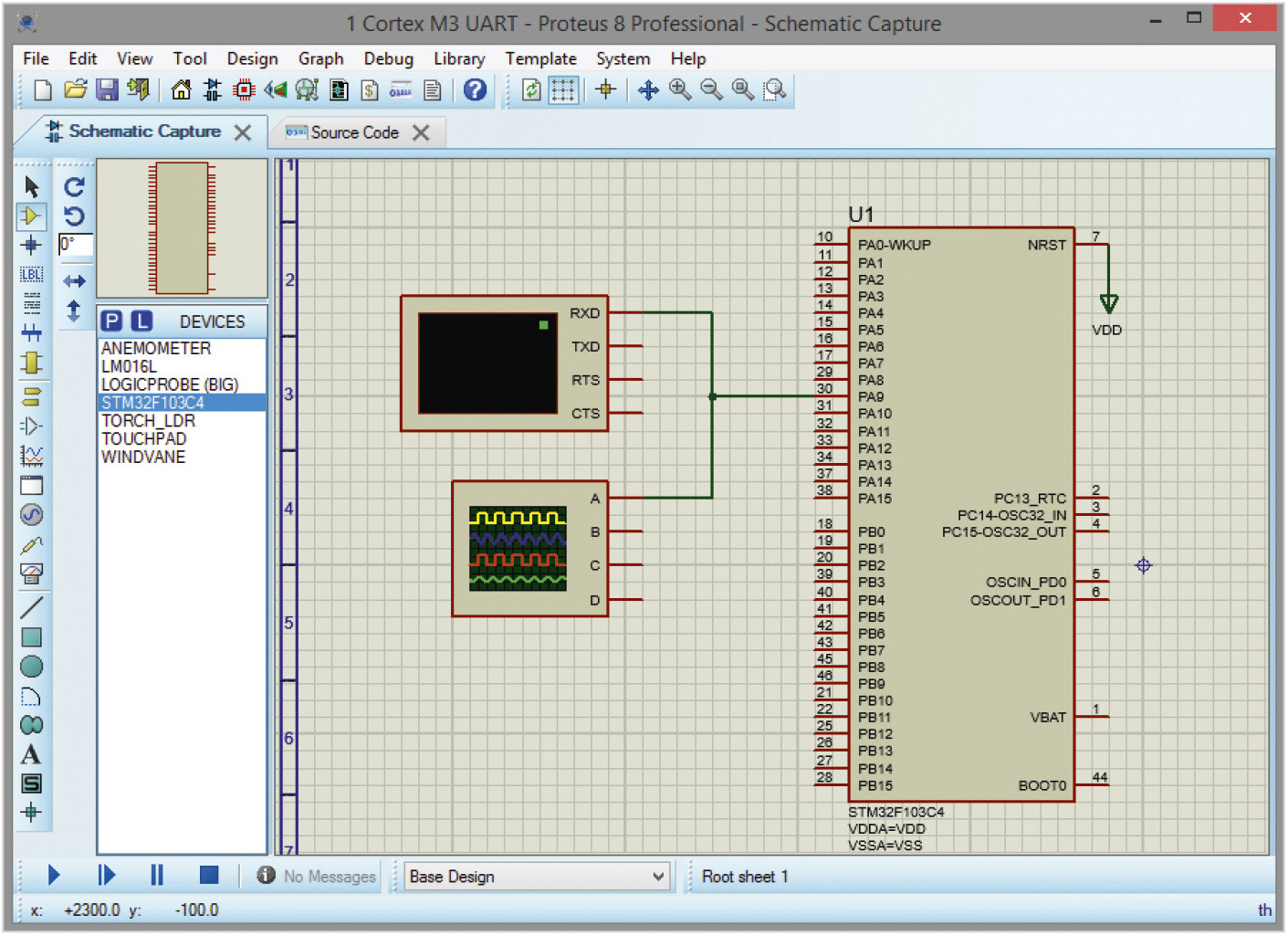Rotate clockwise using the top rotation arrow
1288x936 pixels.
tap(74, 186)
